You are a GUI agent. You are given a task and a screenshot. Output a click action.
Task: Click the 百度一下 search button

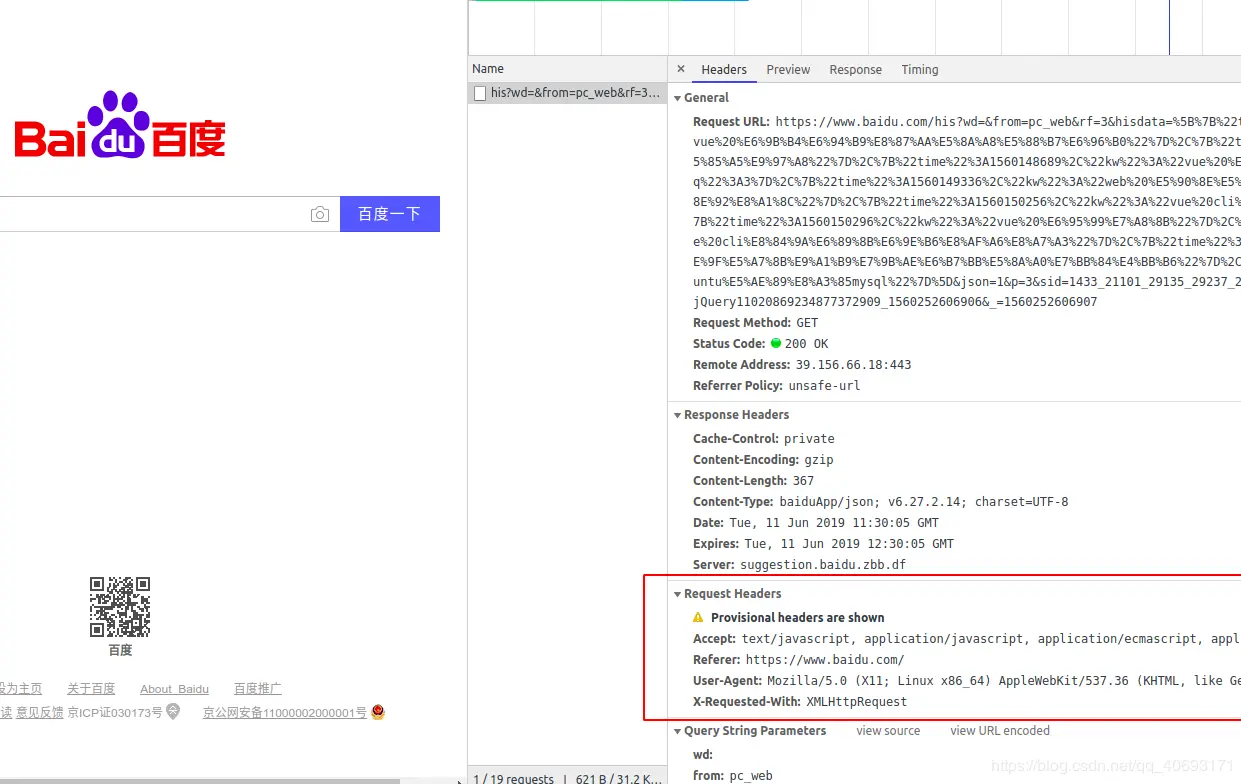pos(390,214)
